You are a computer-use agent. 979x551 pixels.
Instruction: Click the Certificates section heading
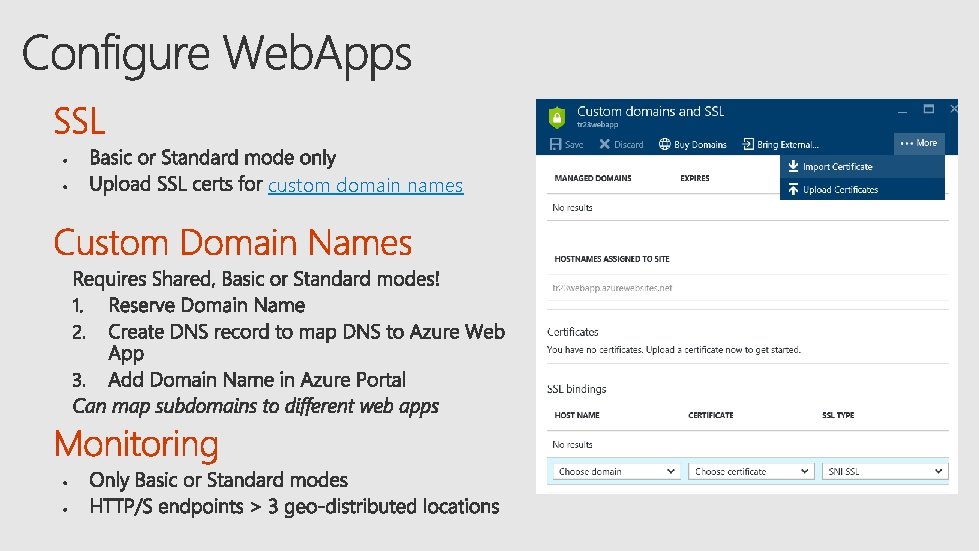(573, 332)
